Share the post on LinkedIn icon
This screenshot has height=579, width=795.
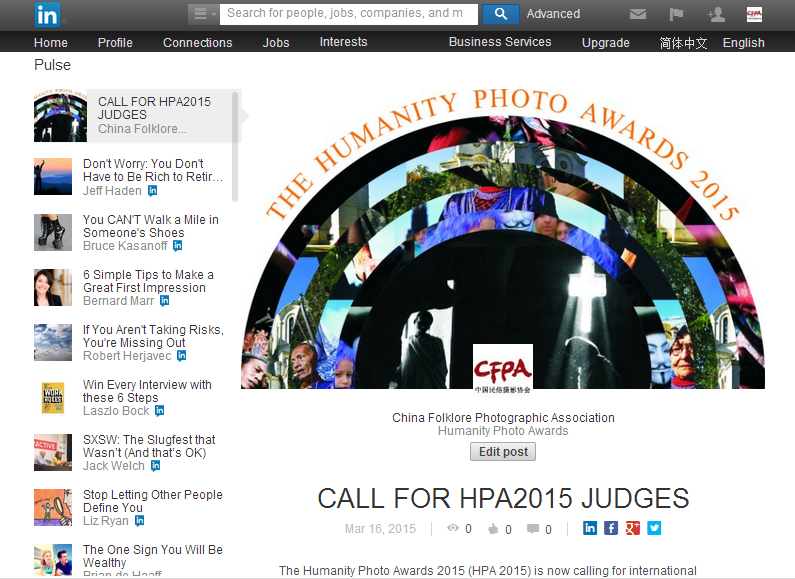[590, 528]
